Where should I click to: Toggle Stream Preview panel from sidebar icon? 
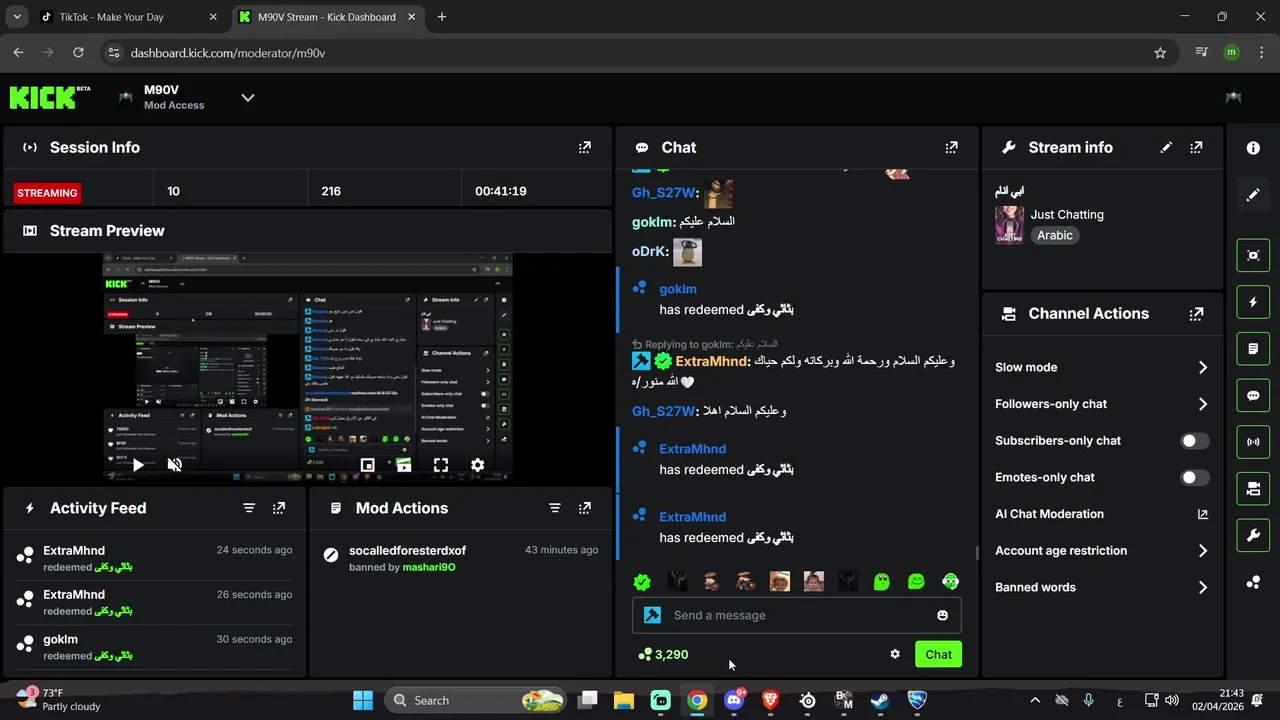point(1253,256)
